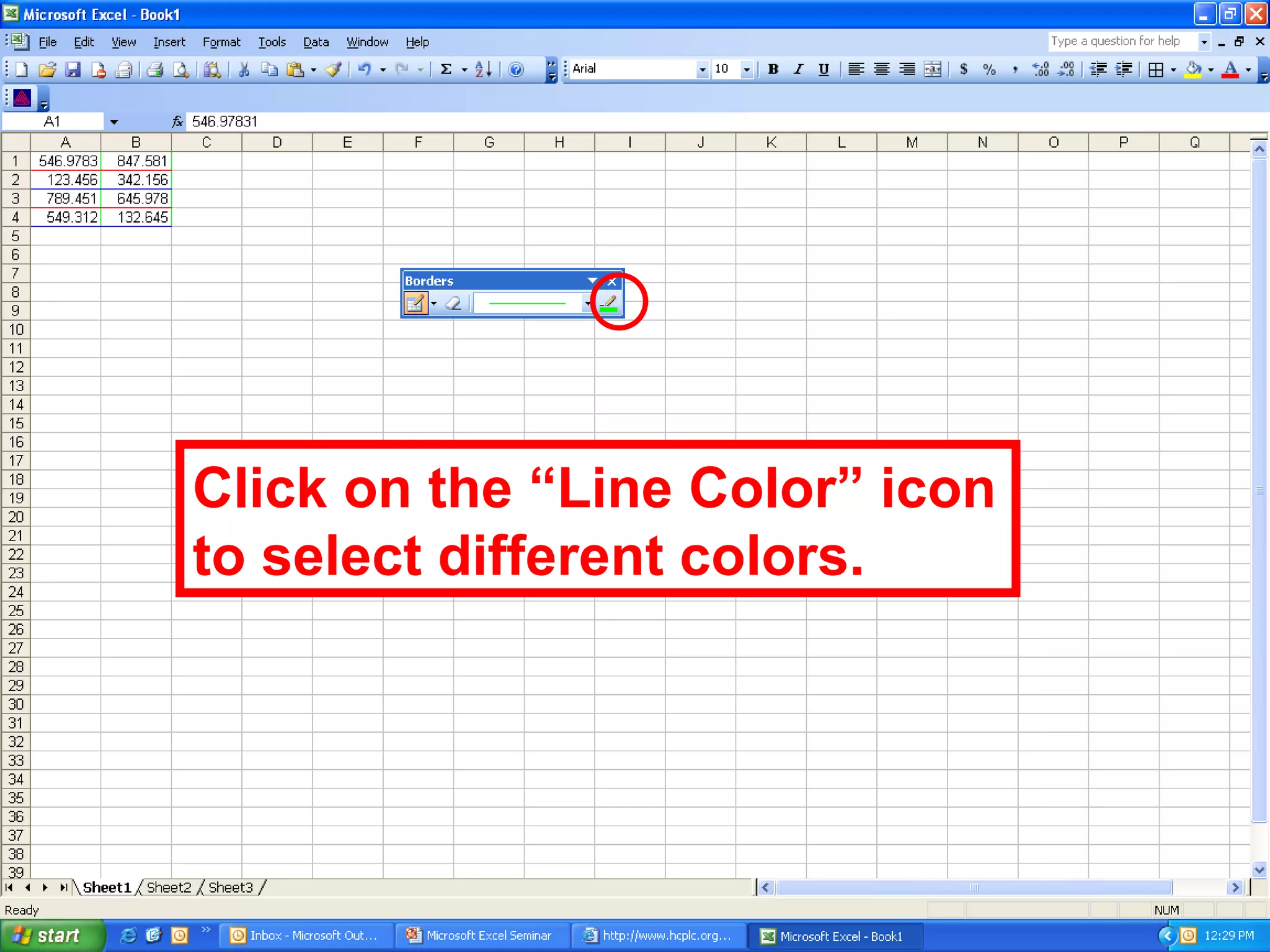Click the Increase Indent icon
Image resolution: width=1270 pixels, height=952 pixels.
click(1124, 69)
